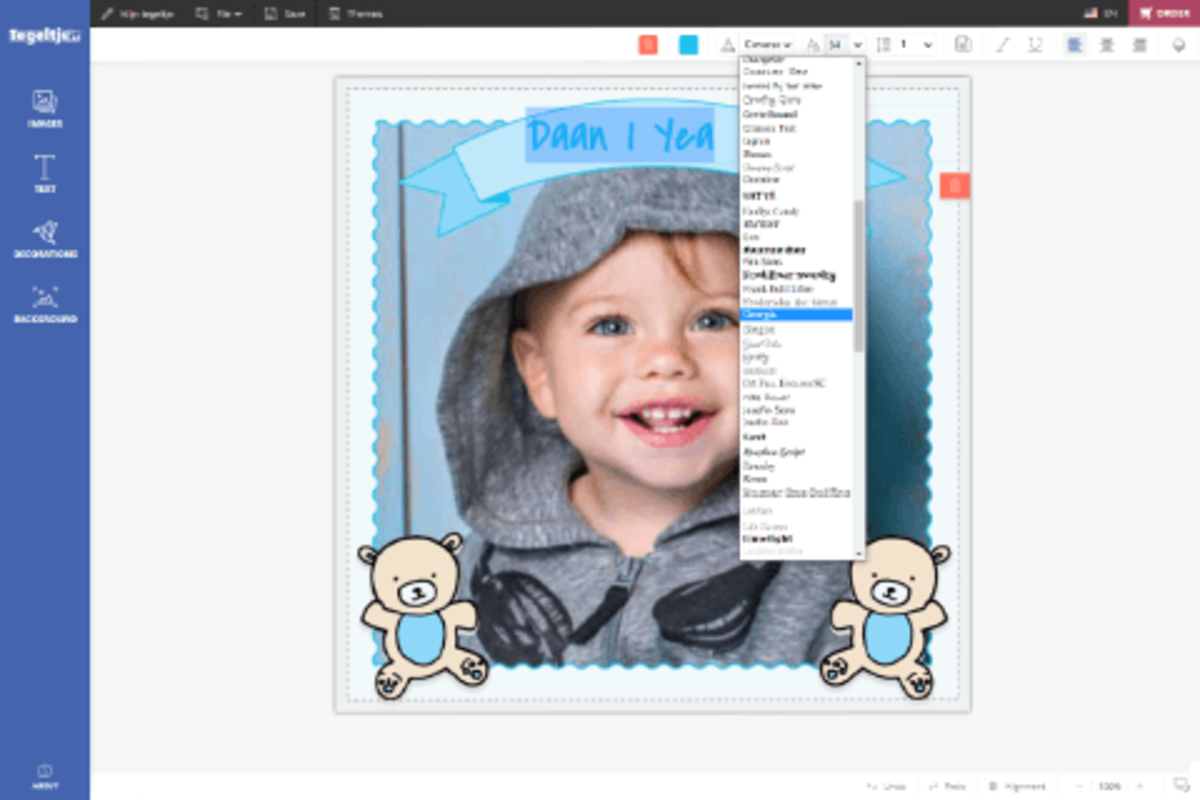The height and width of the screenshot is (800, 1200).
Task: Toggle left text alignment
Action: [1075, 45]
